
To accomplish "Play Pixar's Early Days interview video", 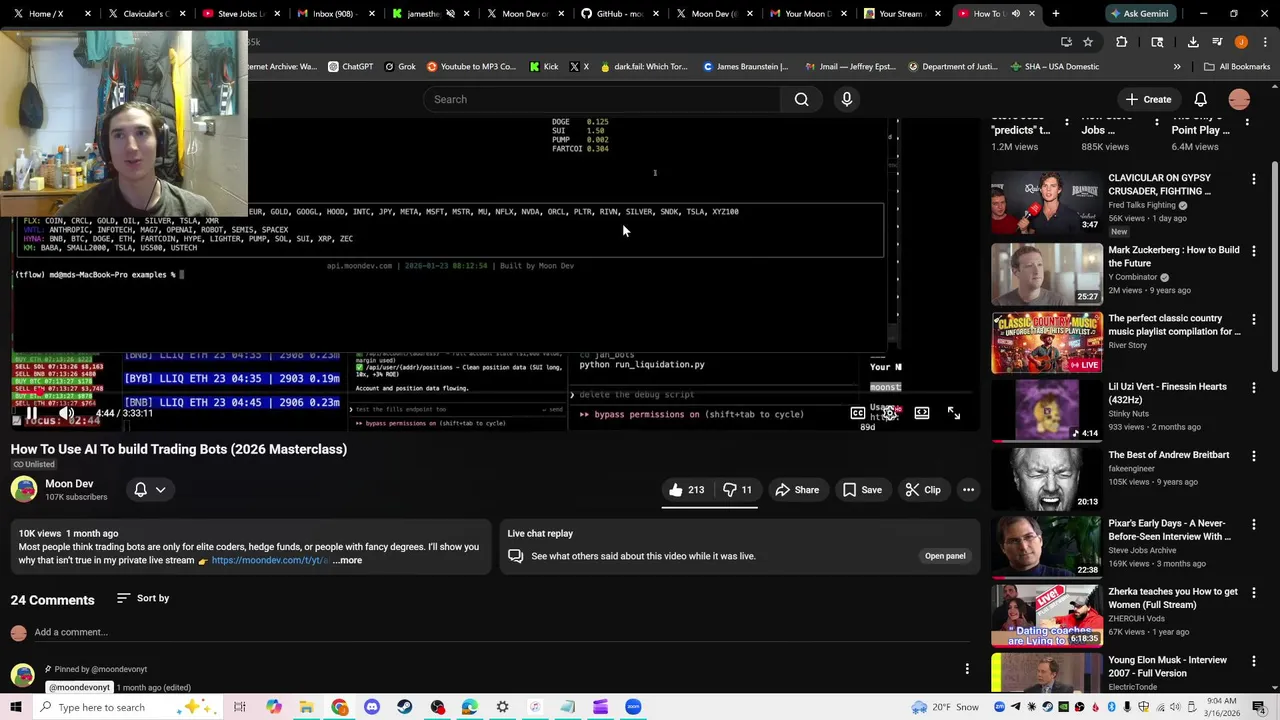I will [x=1047, y=546].
